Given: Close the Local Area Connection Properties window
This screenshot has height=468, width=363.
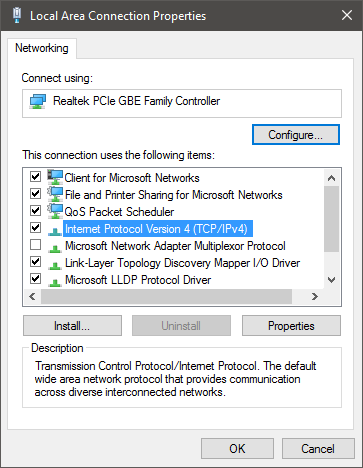Looking at the screenshot, I should [x=347, y=15].
